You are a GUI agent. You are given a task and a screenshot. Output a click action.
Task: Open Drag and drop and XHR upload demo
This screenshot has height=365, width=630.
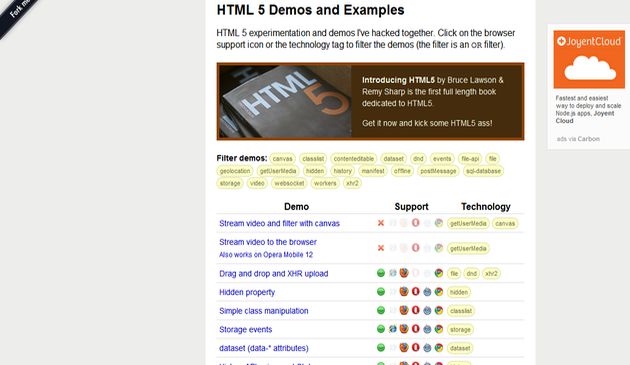click(x=274, y=273)
